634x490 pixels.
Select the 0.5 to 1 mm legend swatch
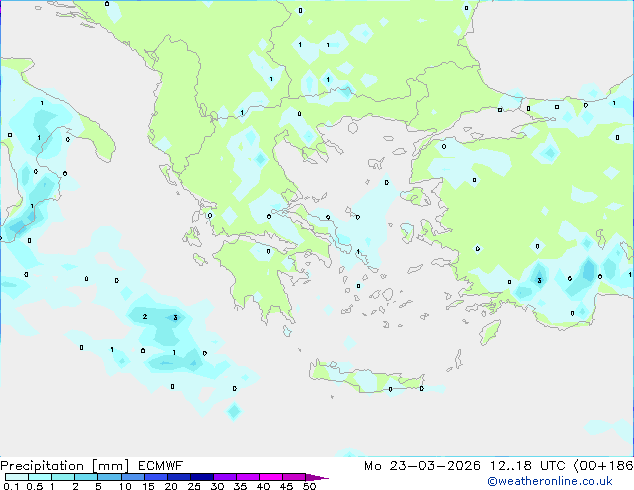(x=40, y=477)
